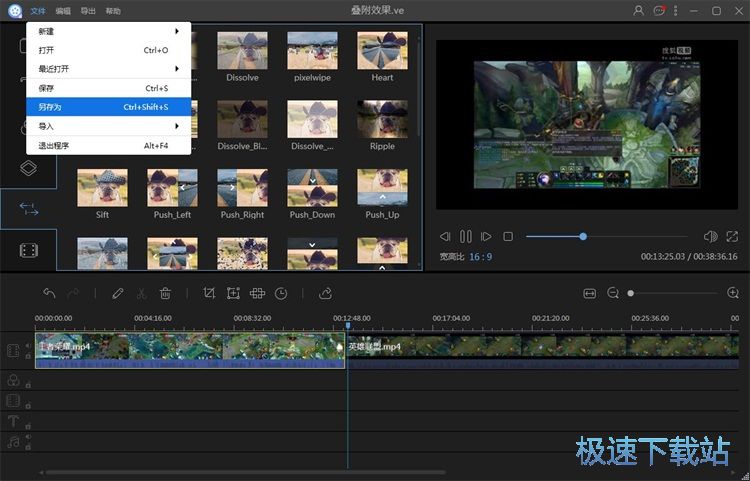Select the Ripple transition thumbnail
Image resolution: width=750 pixels, height=481 pixels.
(x=382, y=119)
